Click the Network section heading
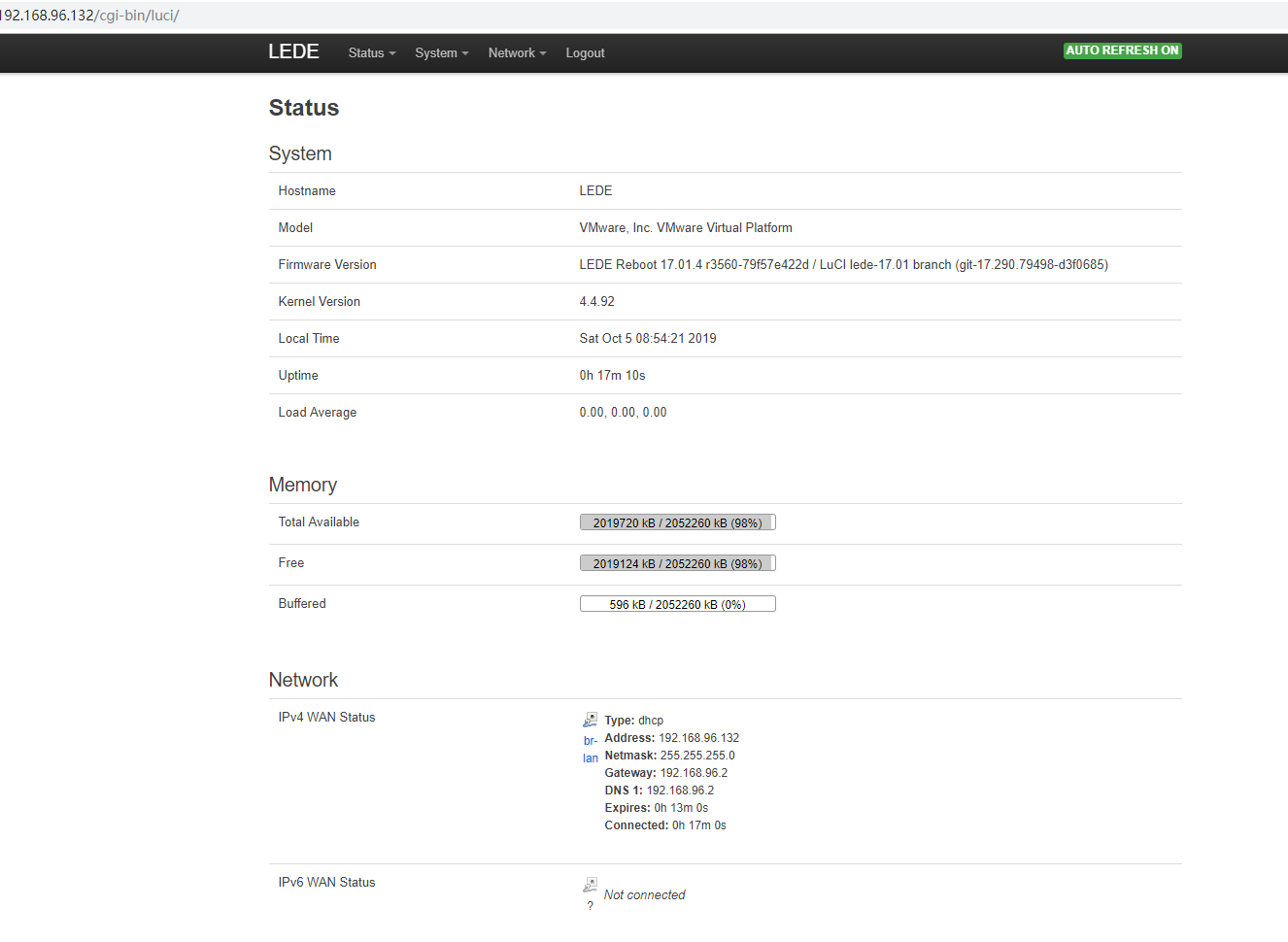 tap(303, 680)
